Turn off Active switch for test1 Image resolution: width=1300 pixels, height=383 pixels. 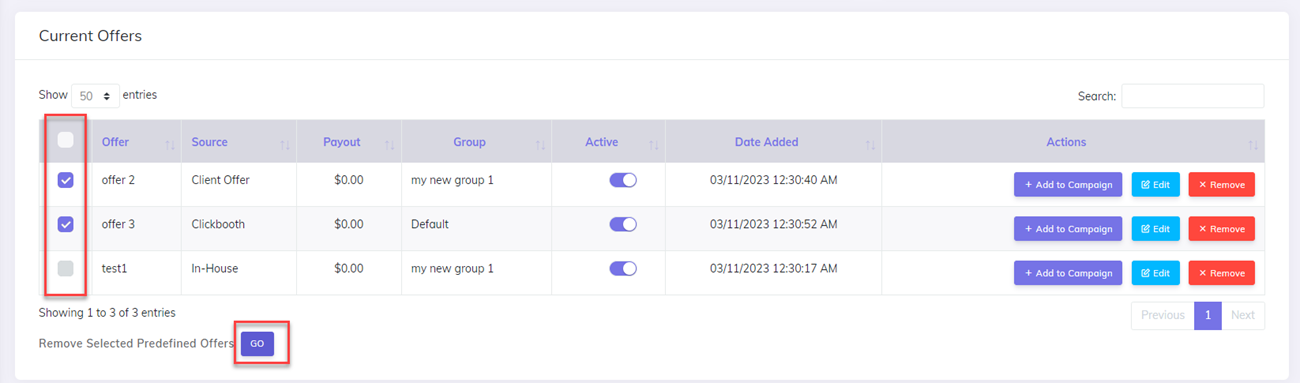623,268
